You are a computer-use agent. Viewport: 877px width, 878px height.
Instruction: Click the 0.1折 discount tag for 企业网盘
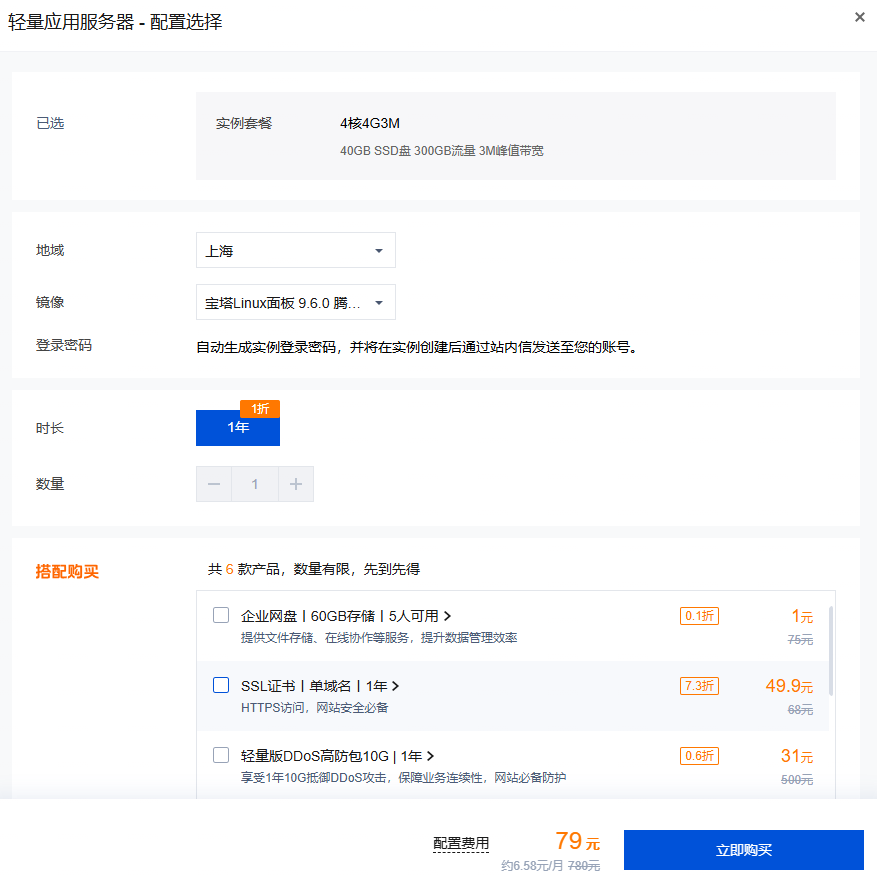tap(699, 616)
